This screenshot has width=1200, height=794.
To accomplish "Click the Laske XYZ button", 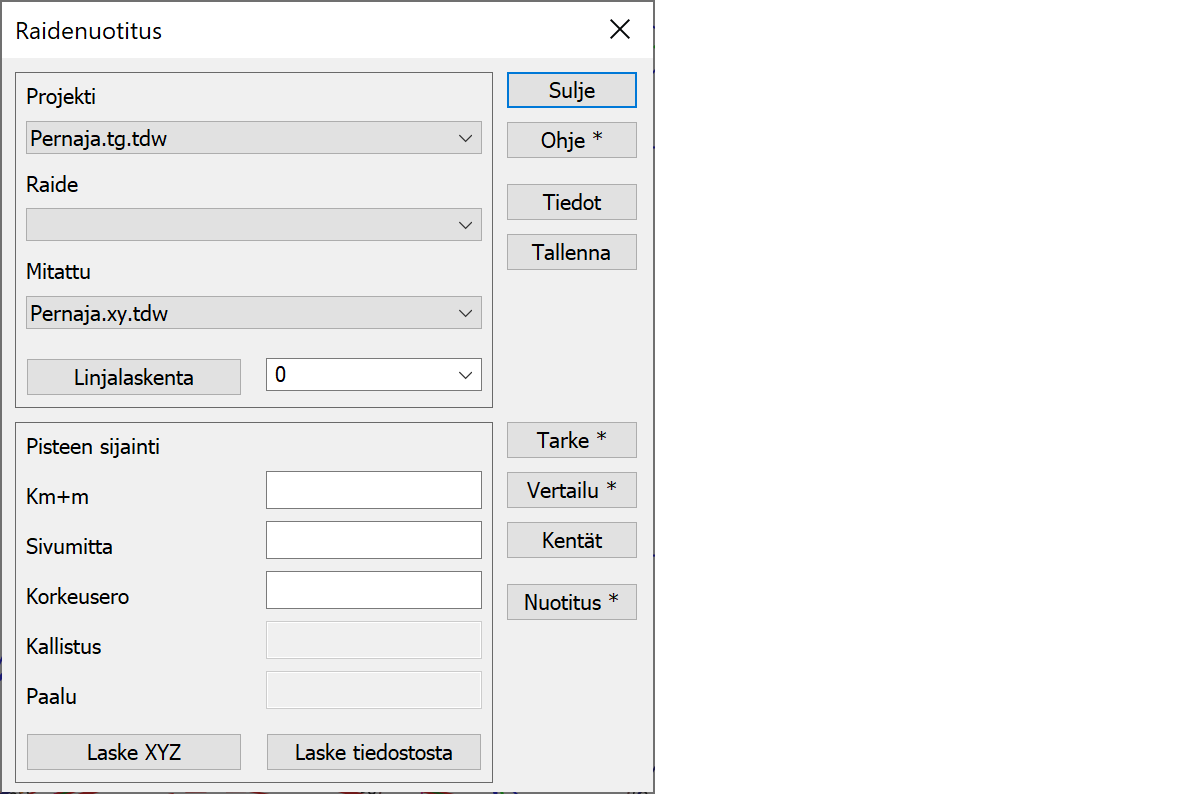I will [133, 752].
